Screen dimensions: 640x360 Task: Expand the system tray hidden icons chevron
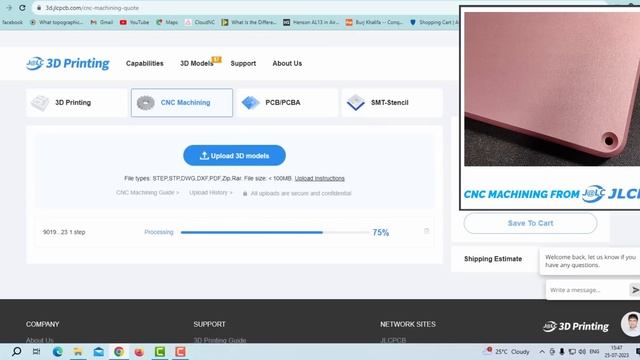[x=542, y=351]
